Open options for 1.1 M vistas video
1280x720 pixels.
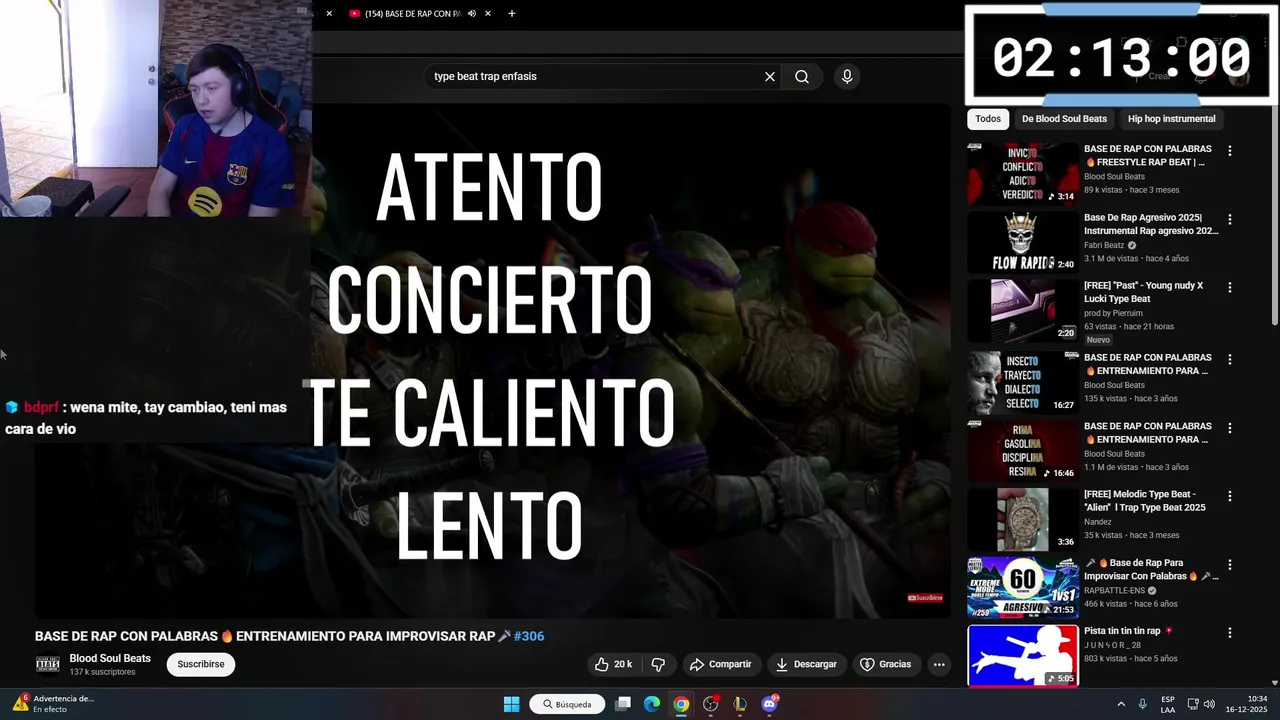pyautogui.click(x=1230, y=428)
